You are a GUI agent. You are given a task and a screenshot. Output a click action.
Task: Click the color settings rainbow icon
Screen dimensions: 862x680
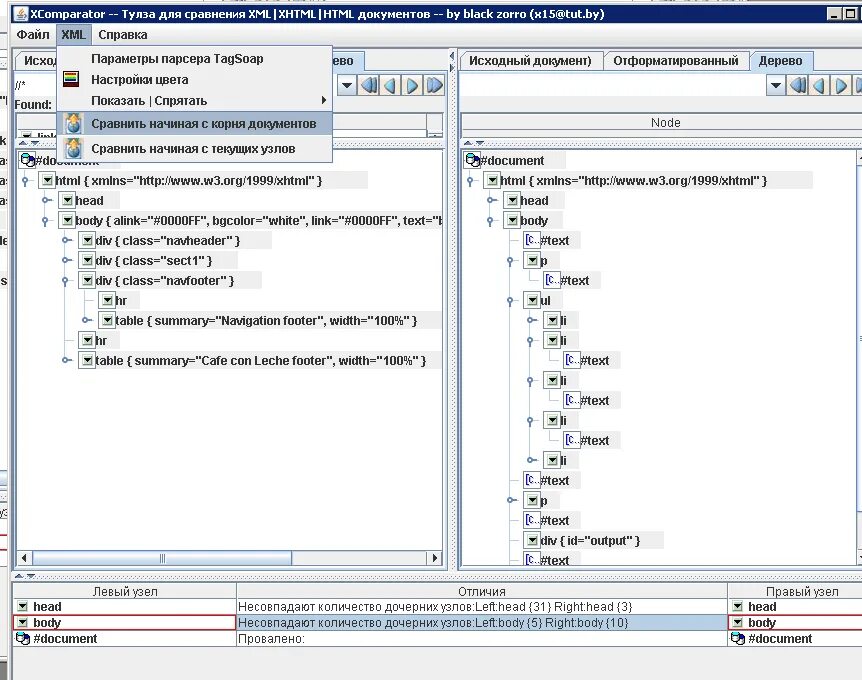(71, 79)
